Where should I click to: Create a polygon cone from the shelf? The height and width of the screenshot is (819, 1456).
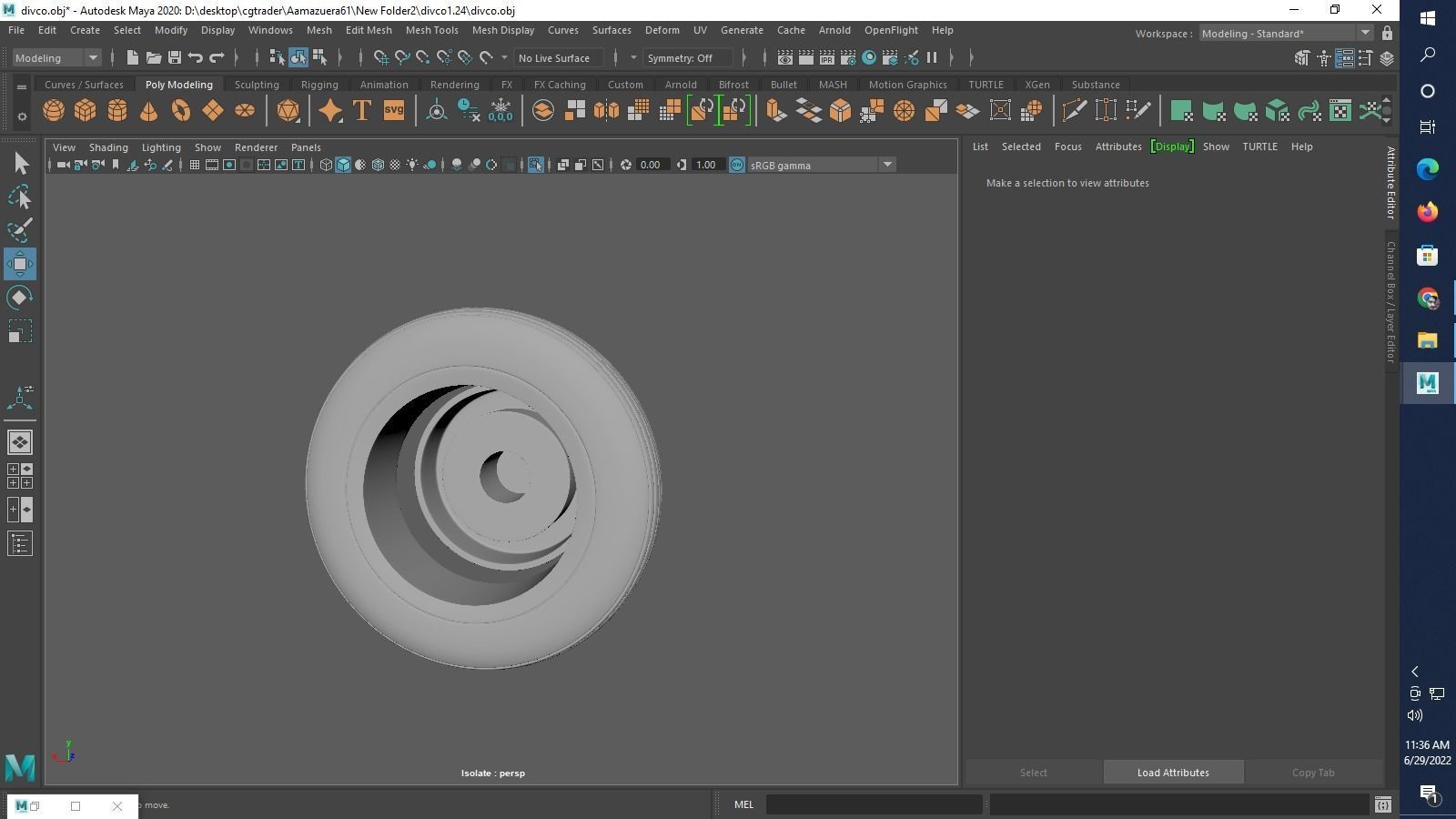click(x=149, y=110)
